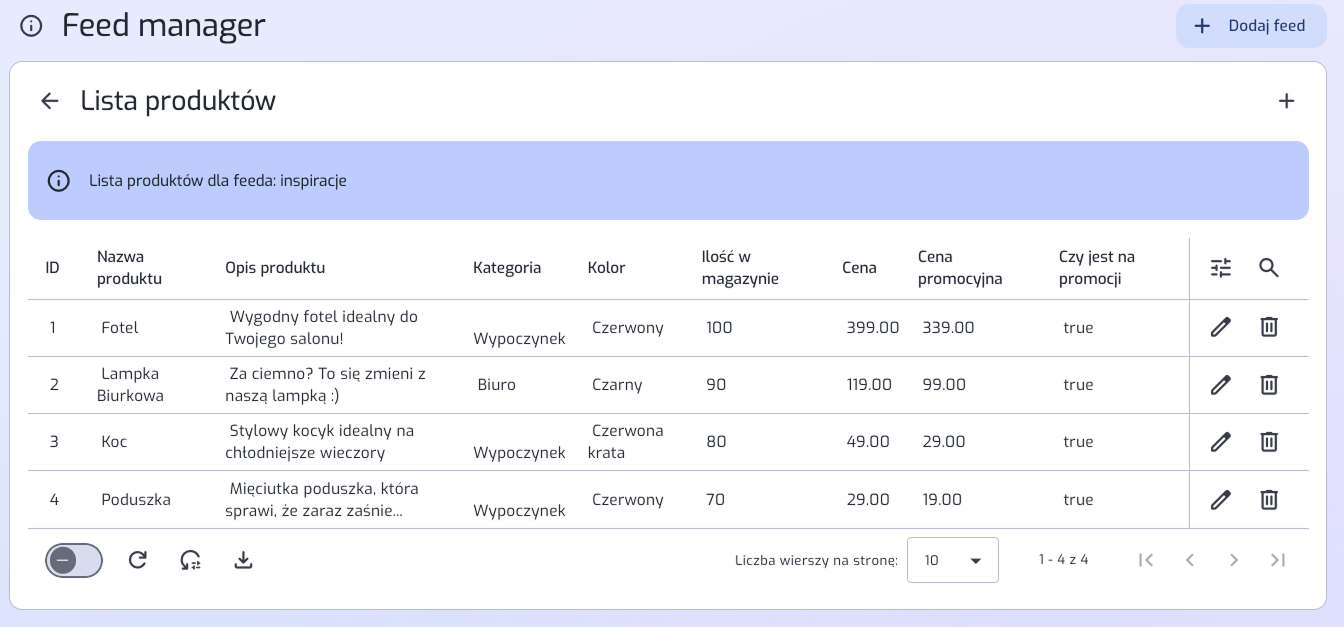The width and height of the screenshot is (1344, 627).
Task: Click the Cena column header
Action: [x=859, y=268]
